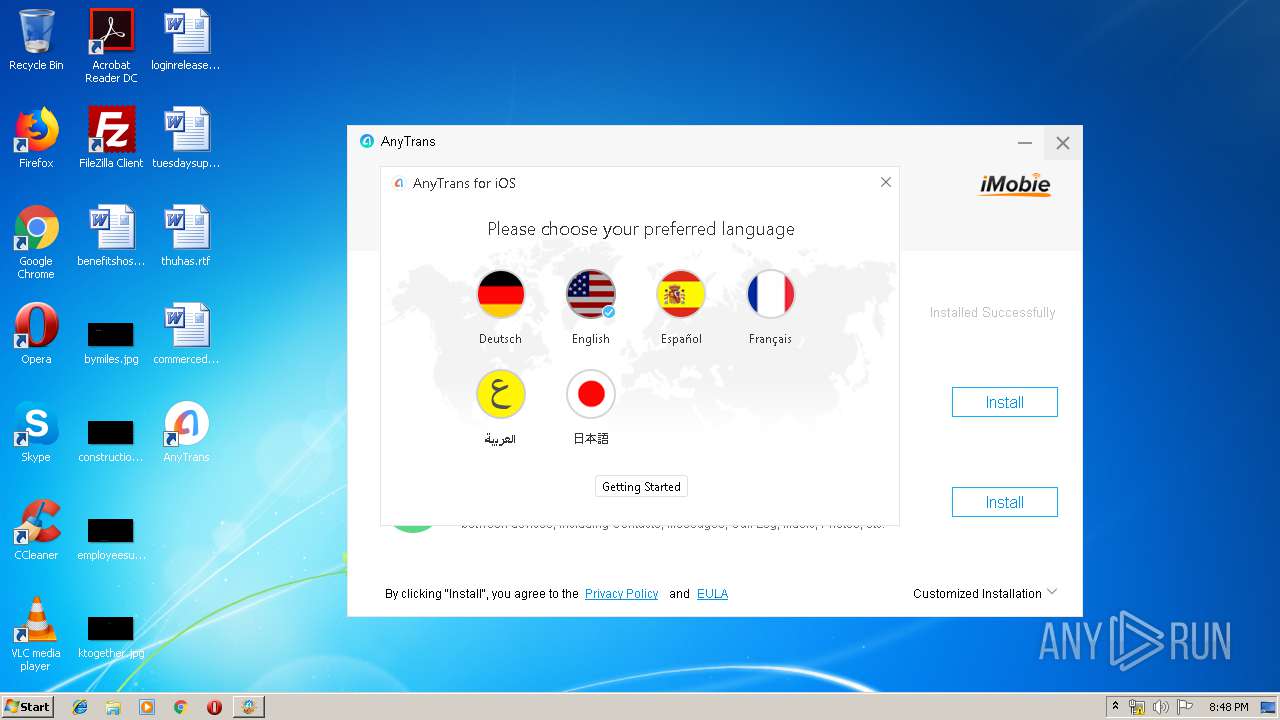Launch Google Chrome from desktop
1280x720 pixels.
(x=36, y=243)
